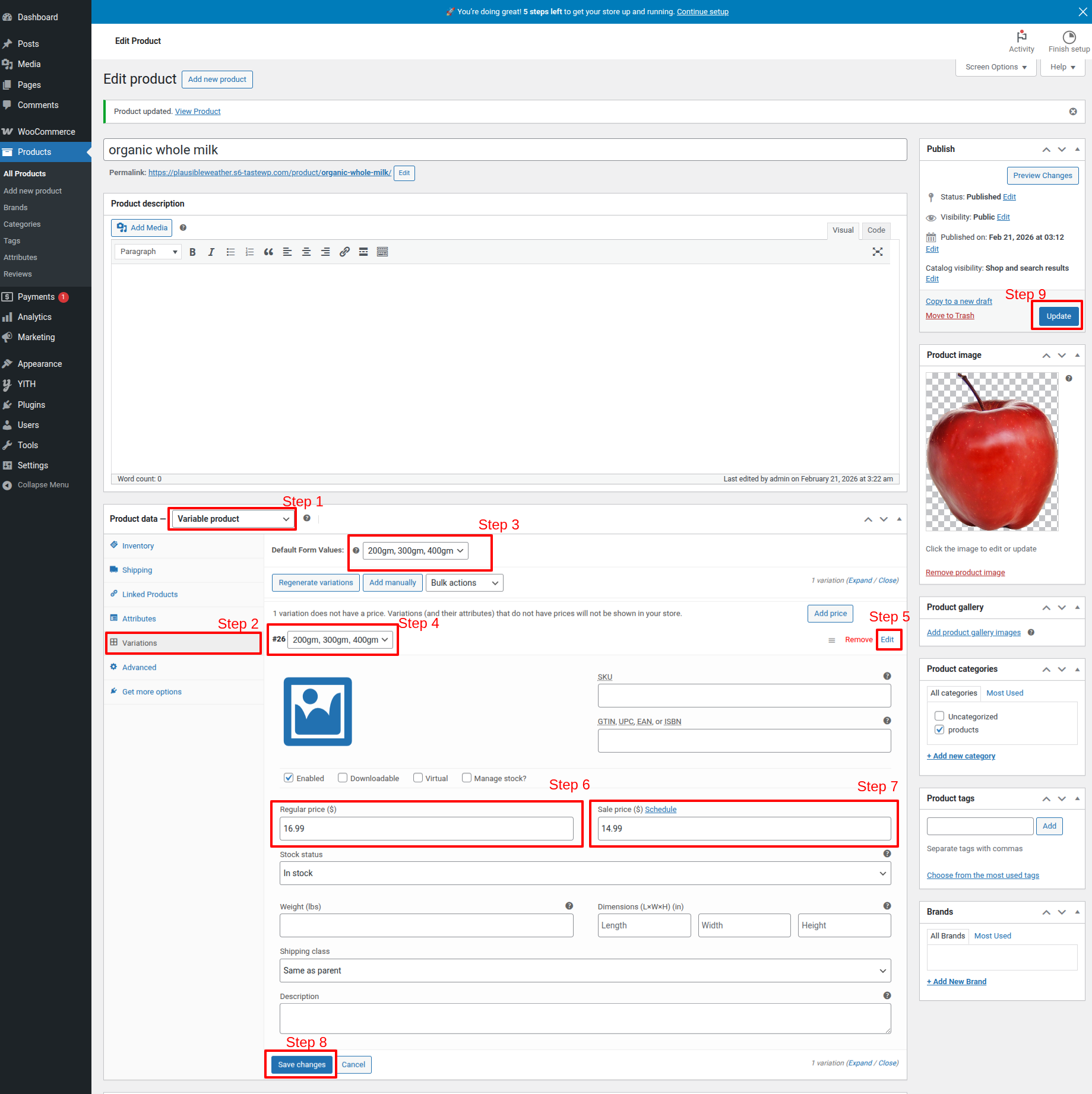Open the Bulk actions dropdown
Screen dimensions: 1092x1094
pos(464,583)
